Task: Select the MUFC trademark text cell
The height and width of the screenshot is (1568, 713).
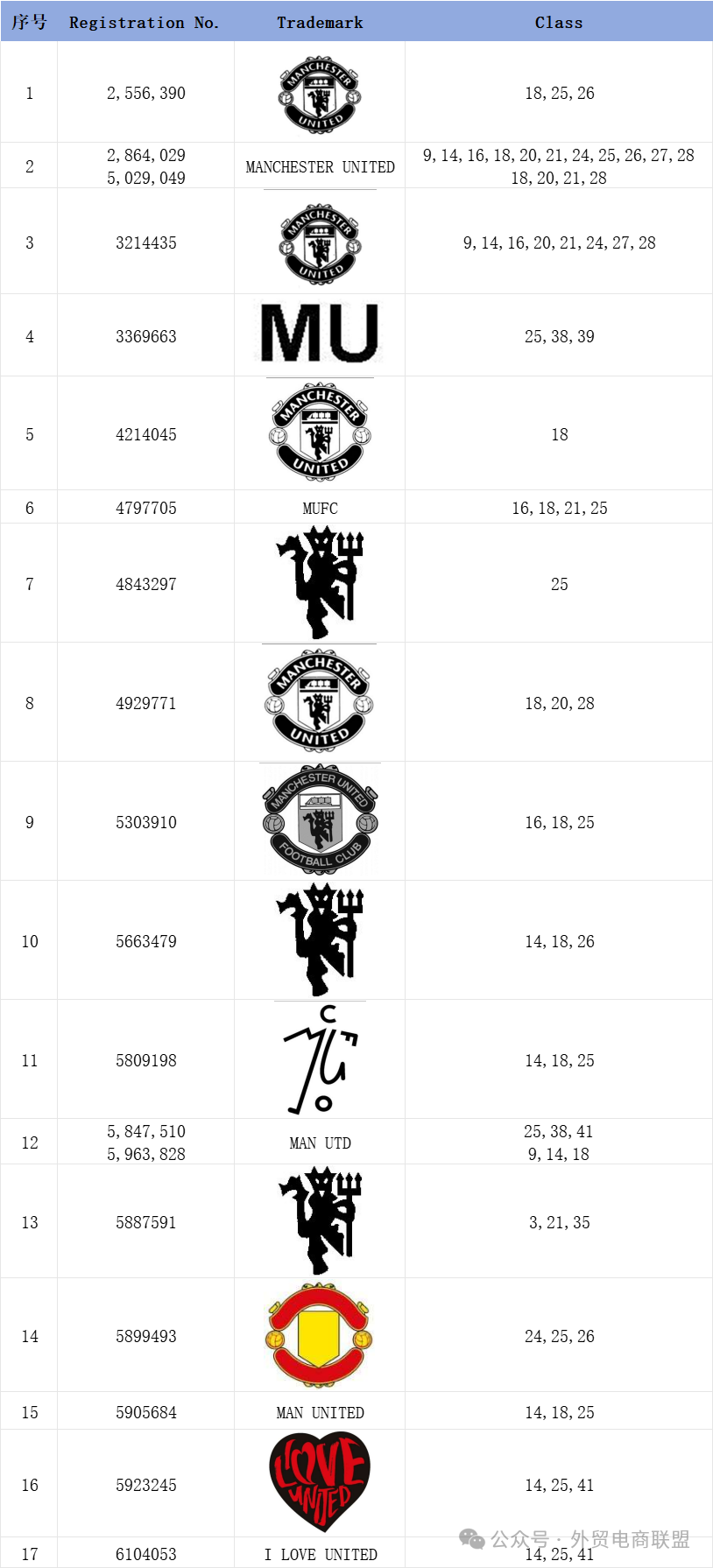Action: click(320, 509)
